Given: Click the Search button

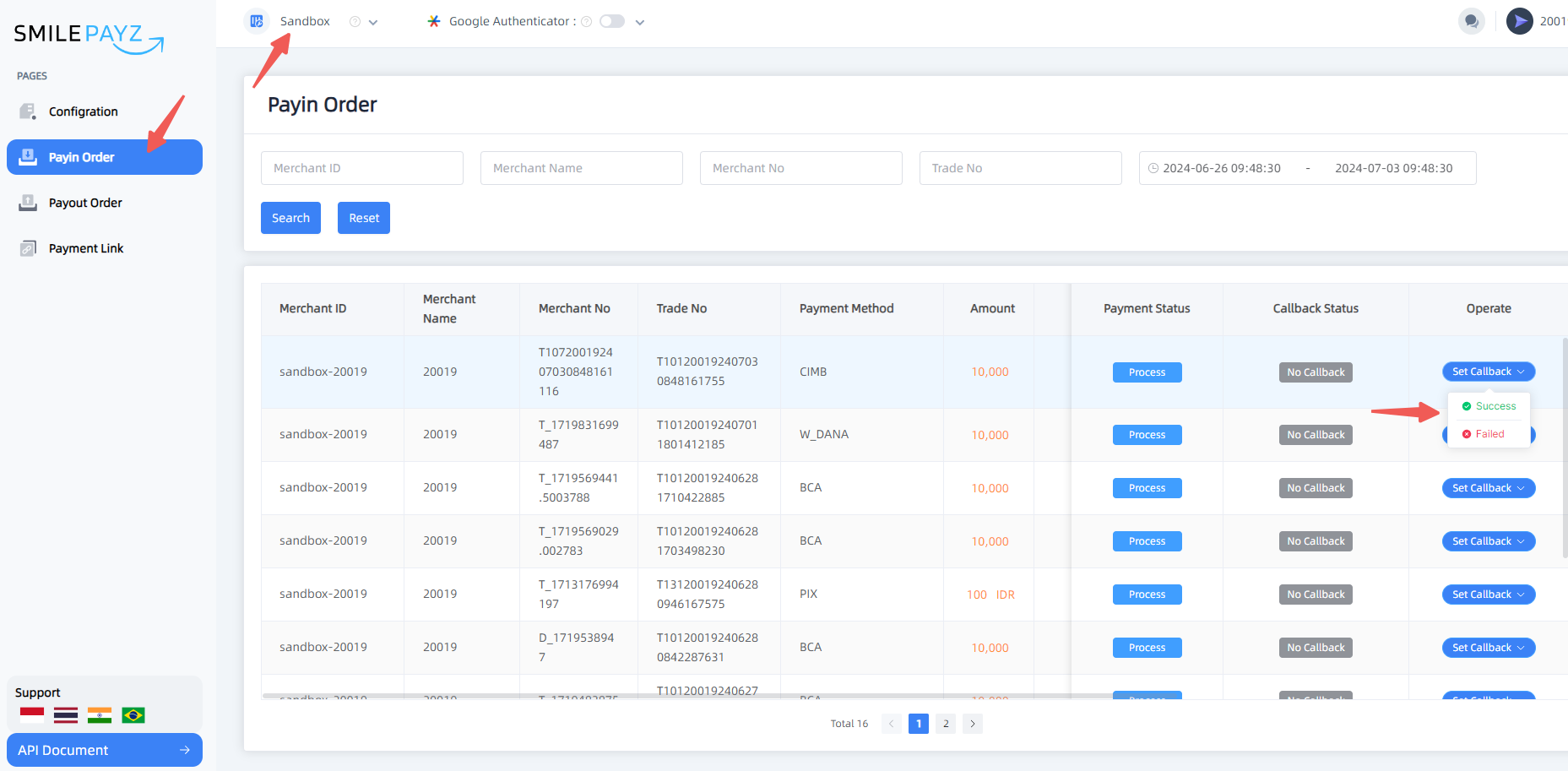Looking at the screenshot, I should pos(290,218).
